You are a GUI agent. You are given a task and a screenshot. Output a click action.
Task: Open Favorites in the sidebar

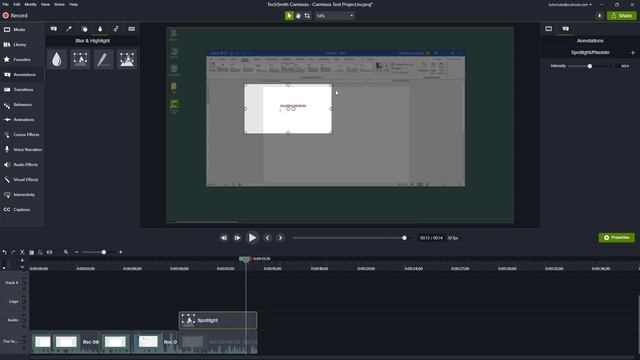[16, 60]
